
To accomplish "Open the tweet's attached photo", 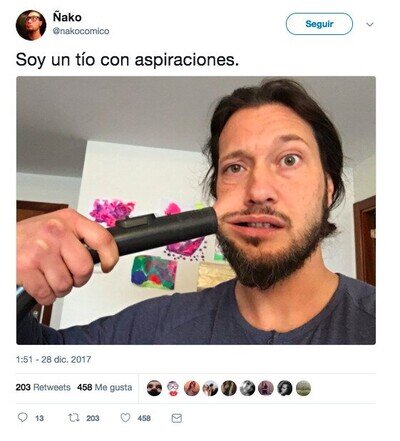I will coord(196,210).
